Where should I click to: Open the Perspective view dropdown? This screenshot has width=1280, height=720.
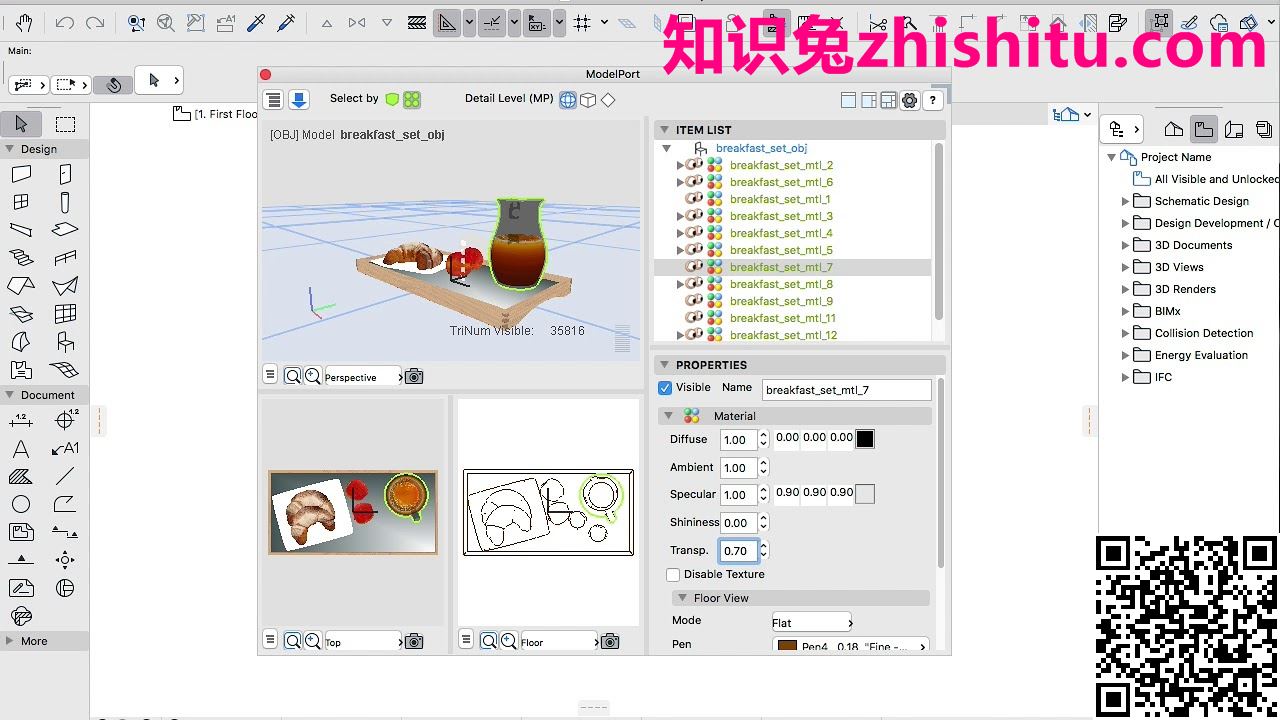coord(364,377)
